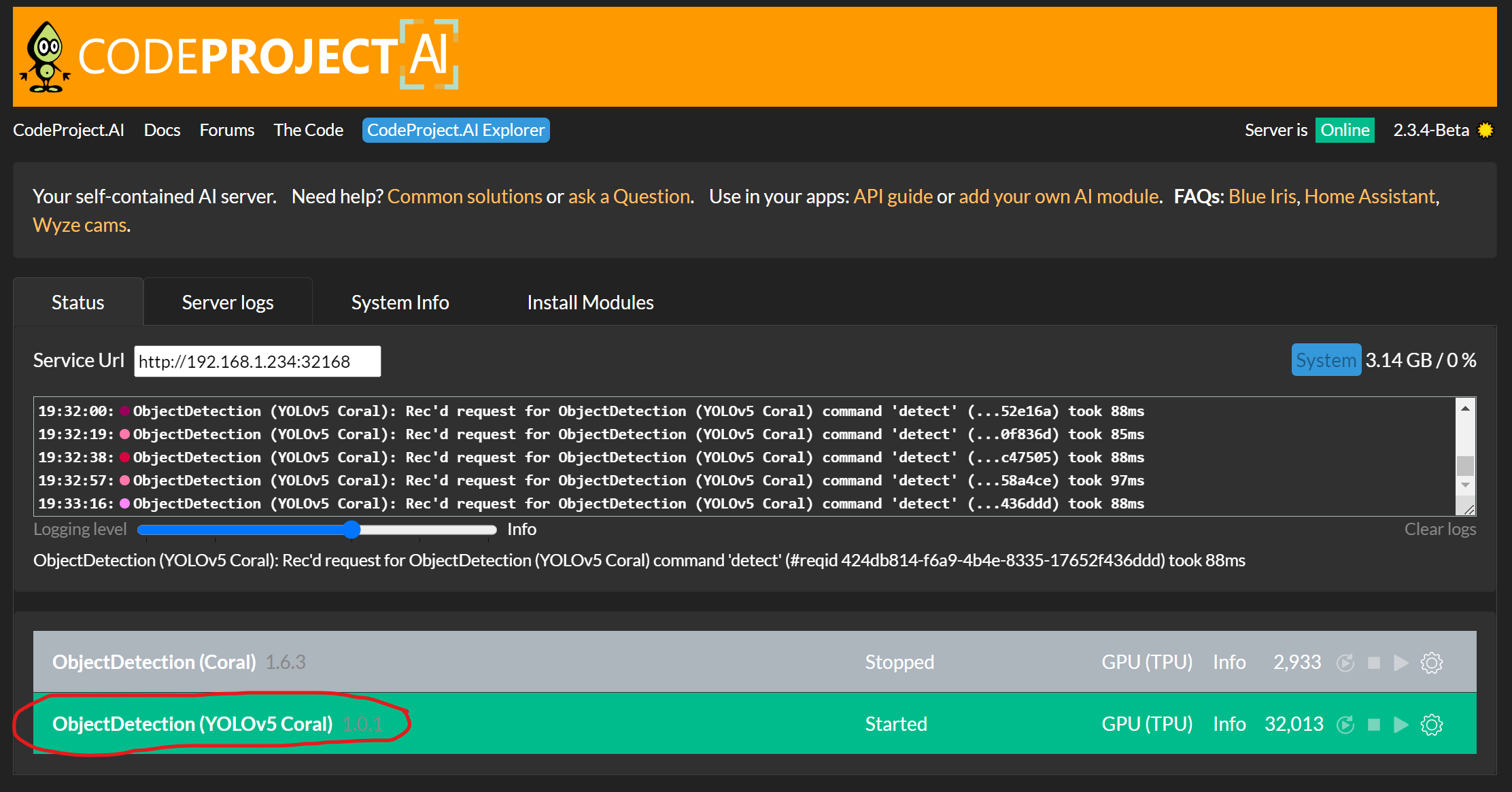Select the ObjectDetection (Coral) module name

[x=154, y=662]
